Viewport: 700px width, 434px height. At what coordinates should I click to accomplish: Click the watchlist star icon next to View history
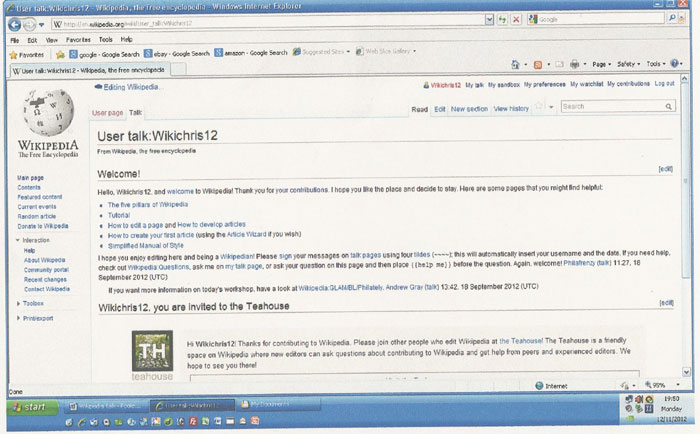coord(539,106)
